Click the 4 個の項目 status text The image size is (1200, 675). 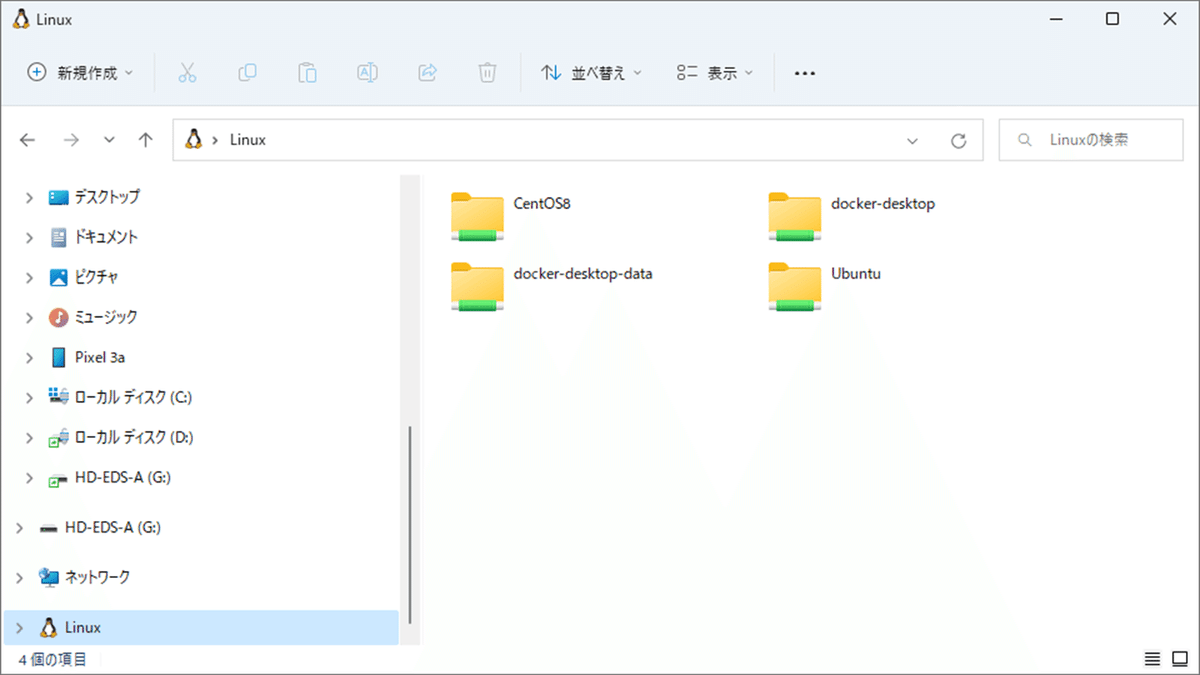point(53,659)
